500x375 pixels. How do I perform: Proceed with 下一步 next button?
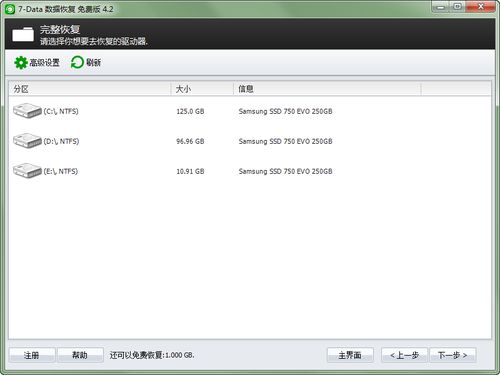coord(453,355)
